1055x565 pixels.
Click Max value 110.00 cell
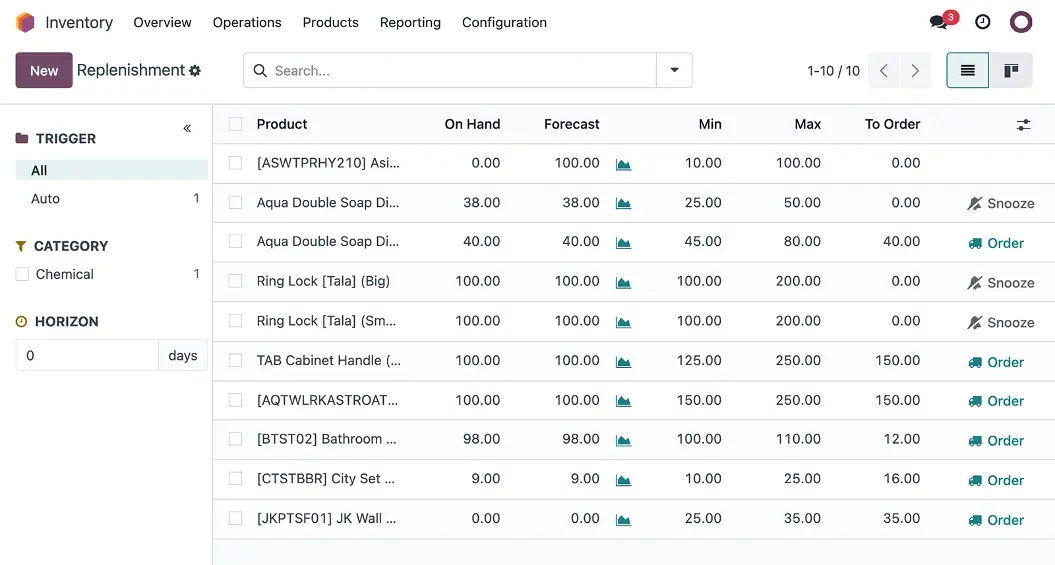[x=798, y=439]
